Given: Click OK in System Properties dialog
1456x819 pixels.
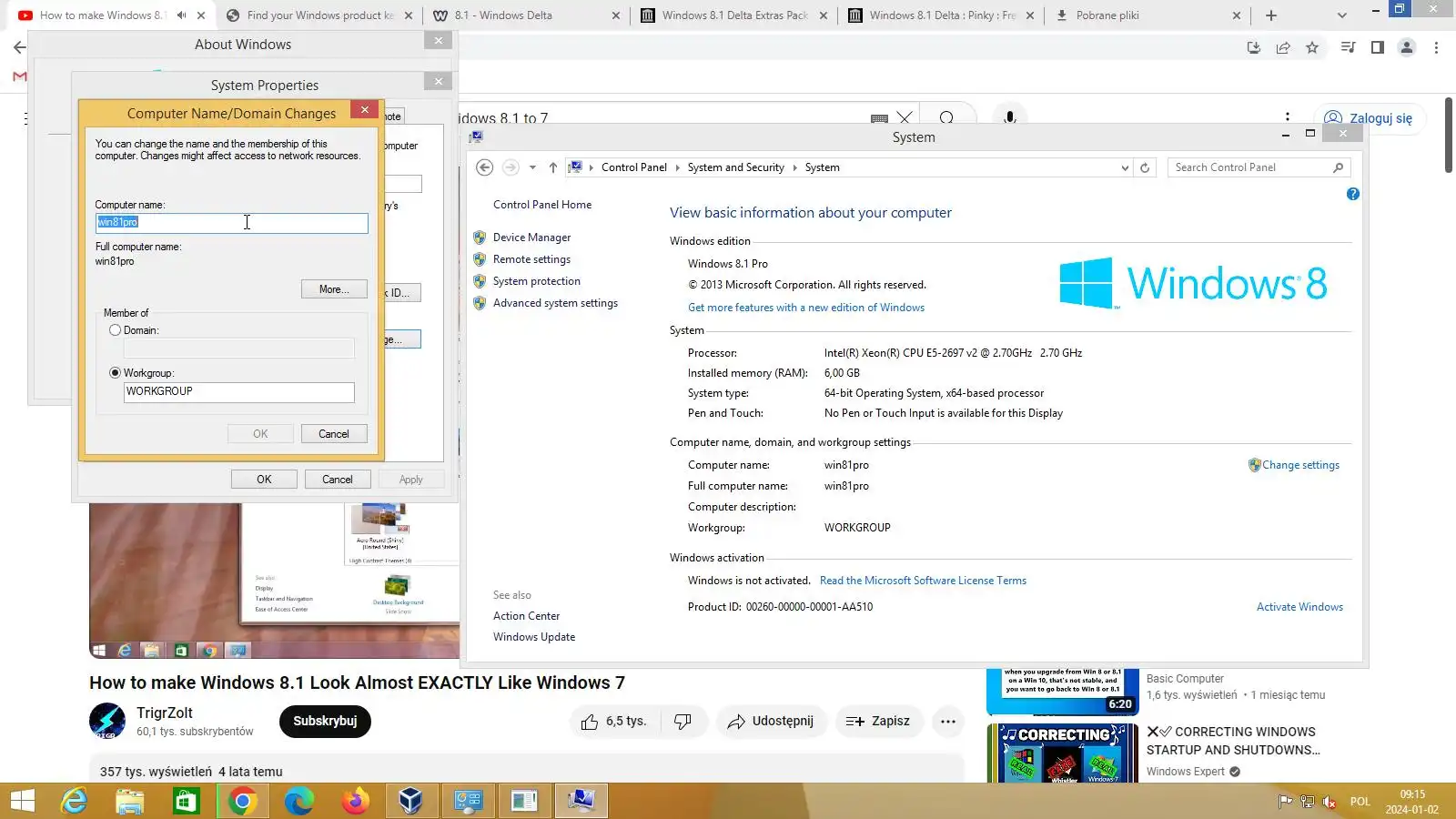Looking at the screenshot, I should [264, 480].
